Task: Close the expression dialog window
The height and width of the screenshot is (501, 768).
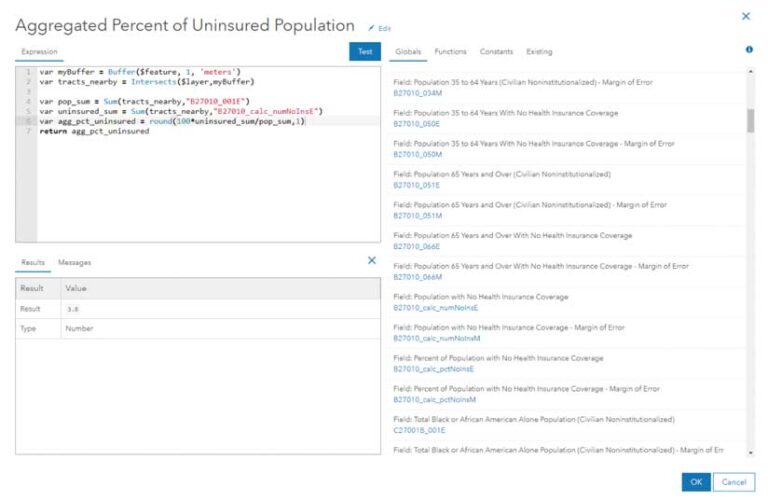Action: coord(745,16)
